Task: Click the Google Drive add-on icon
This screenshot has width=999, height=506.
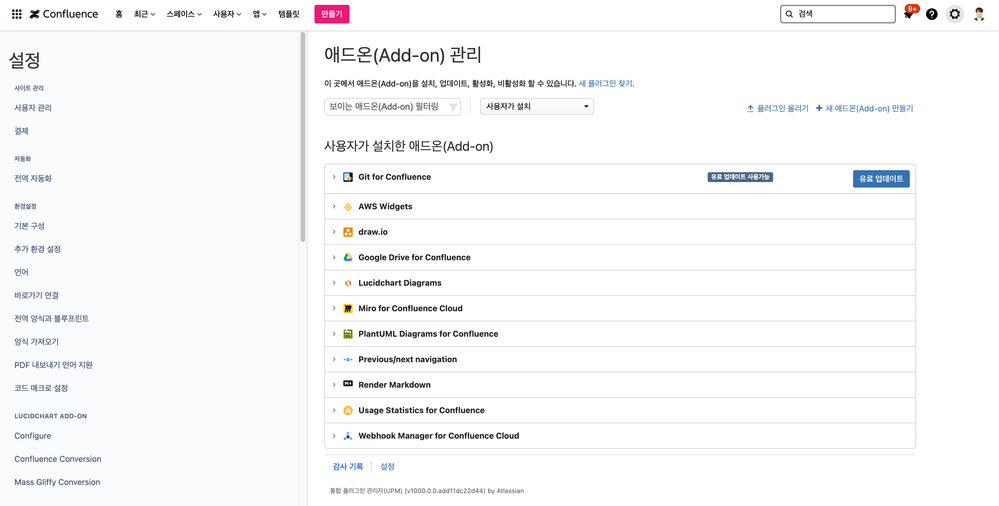Action: [348, 257]
